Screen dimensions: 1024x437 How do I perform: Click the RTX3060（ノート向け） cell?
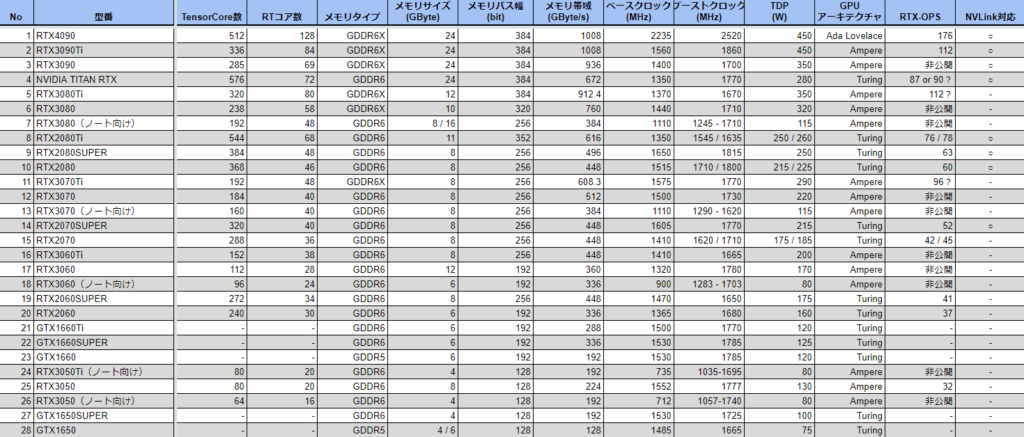104,284
